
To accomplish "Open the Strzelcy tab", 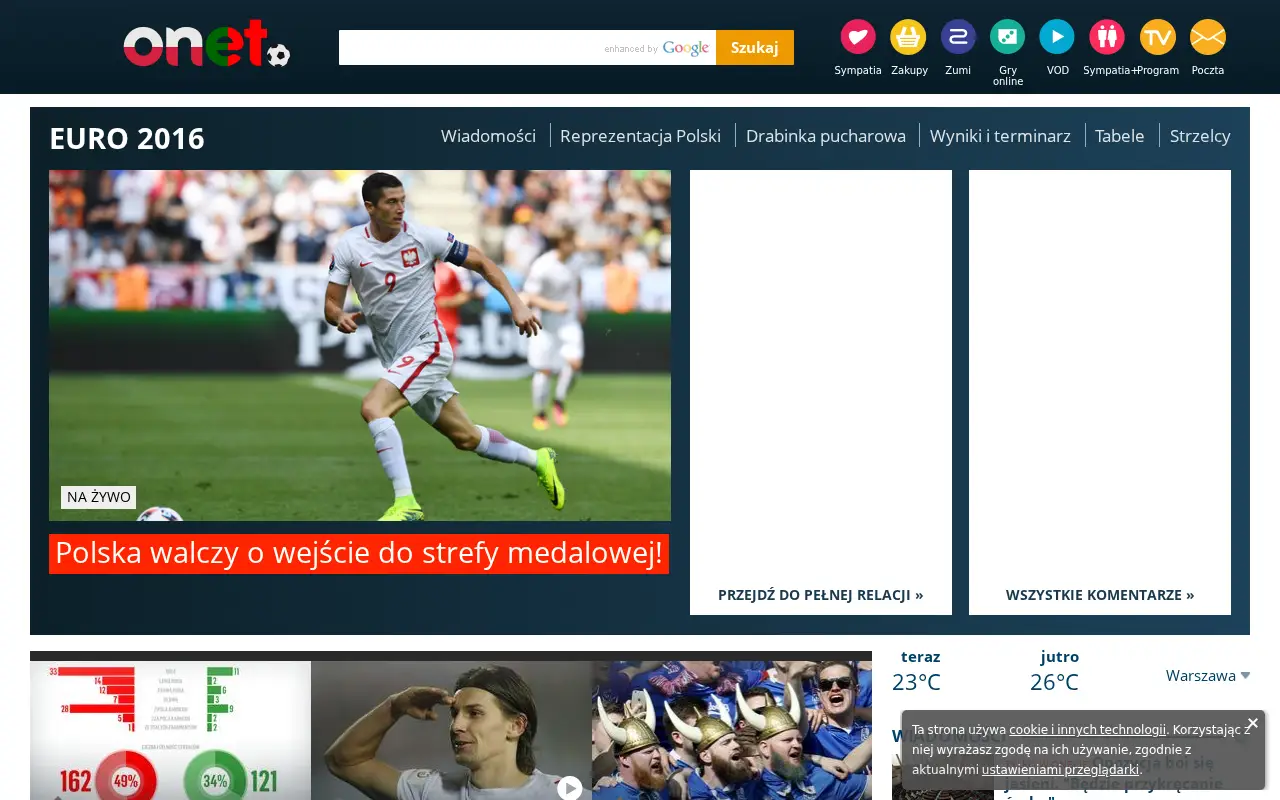I will [x=1200, y=136].
